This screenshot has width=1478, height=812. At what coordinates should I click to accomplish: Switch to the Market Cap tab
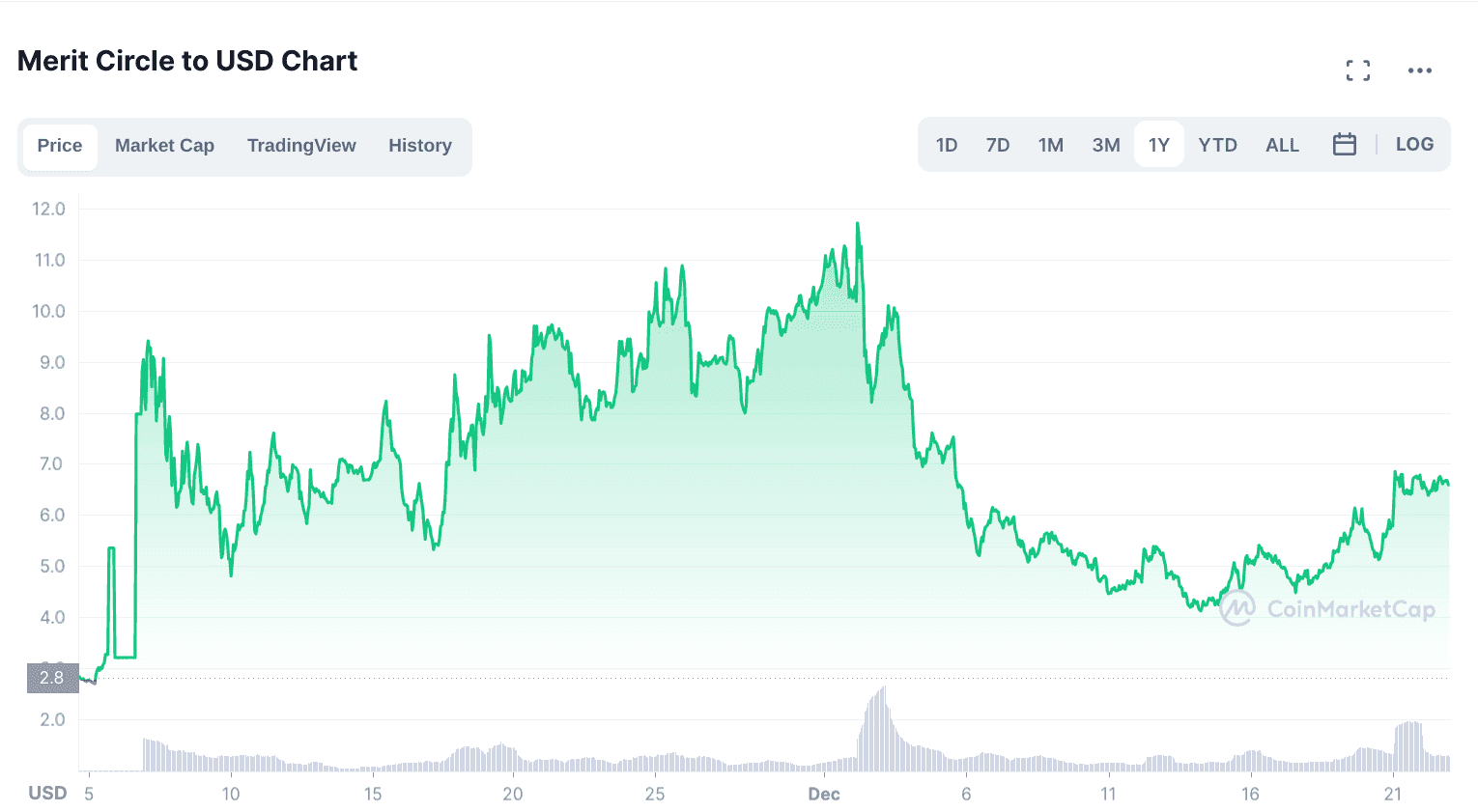coord(164,146)
